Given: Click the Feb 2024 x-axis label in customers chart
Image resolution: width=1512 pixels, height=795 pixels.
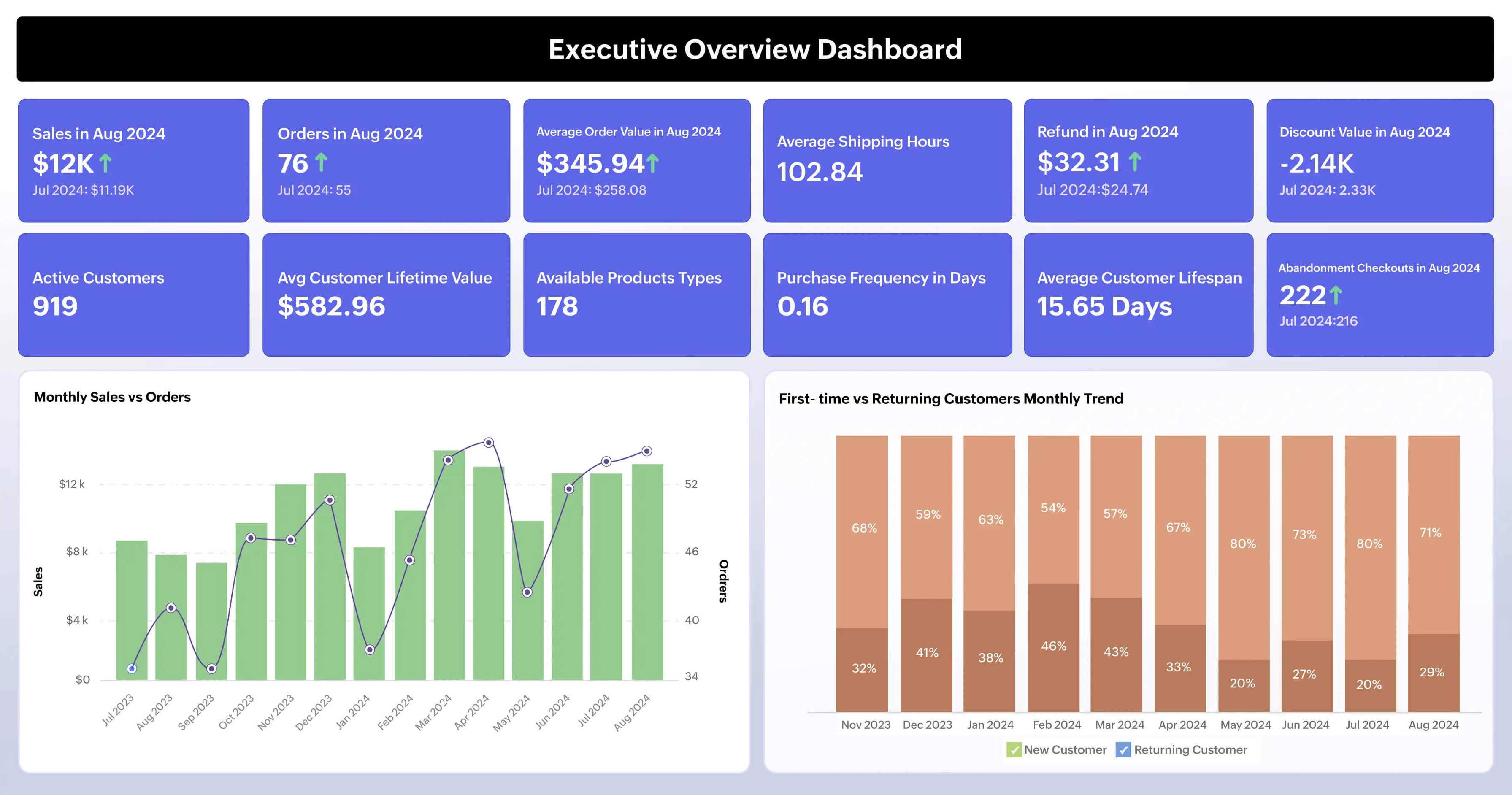Looking at the screenshot, I should pyautogui.click(x=1057, y=725).
